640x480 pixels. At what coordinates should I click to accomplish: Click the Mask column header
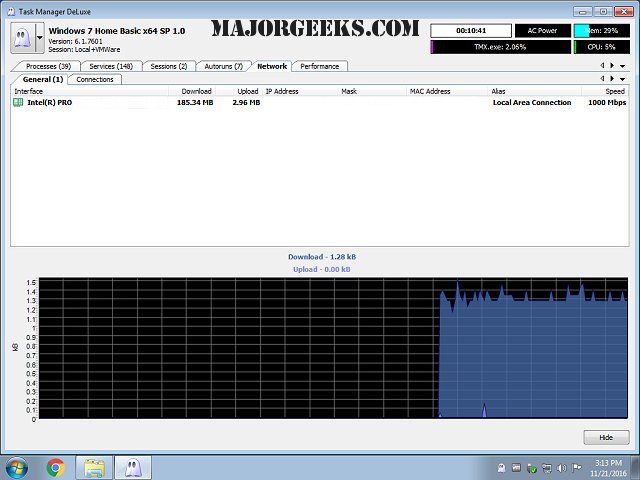373,91
